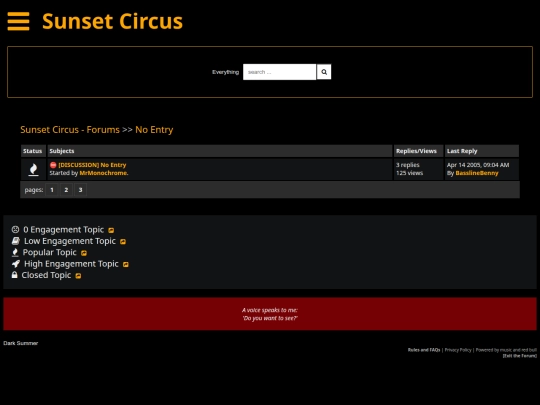Click the Dark Summer theme label
This screenshot has width=540, height=405.
(21, 343)
